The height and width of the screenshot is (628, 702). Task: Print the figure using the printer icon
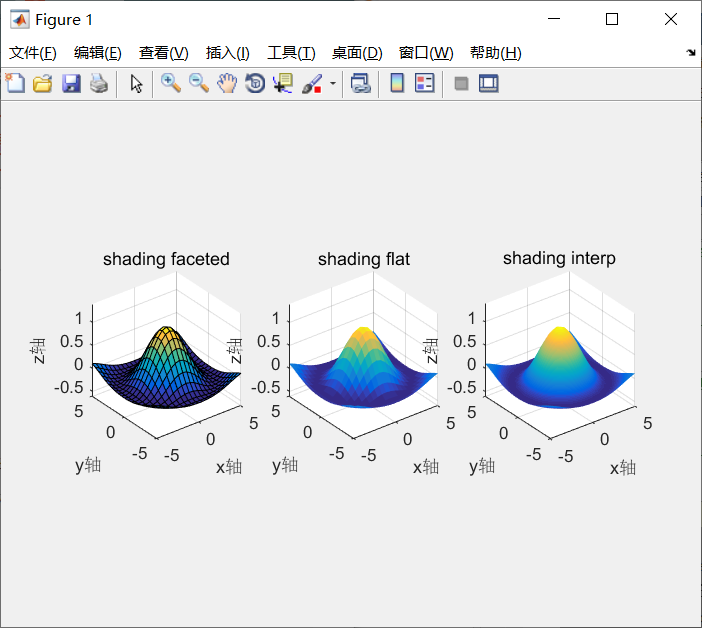click(99, 84)
